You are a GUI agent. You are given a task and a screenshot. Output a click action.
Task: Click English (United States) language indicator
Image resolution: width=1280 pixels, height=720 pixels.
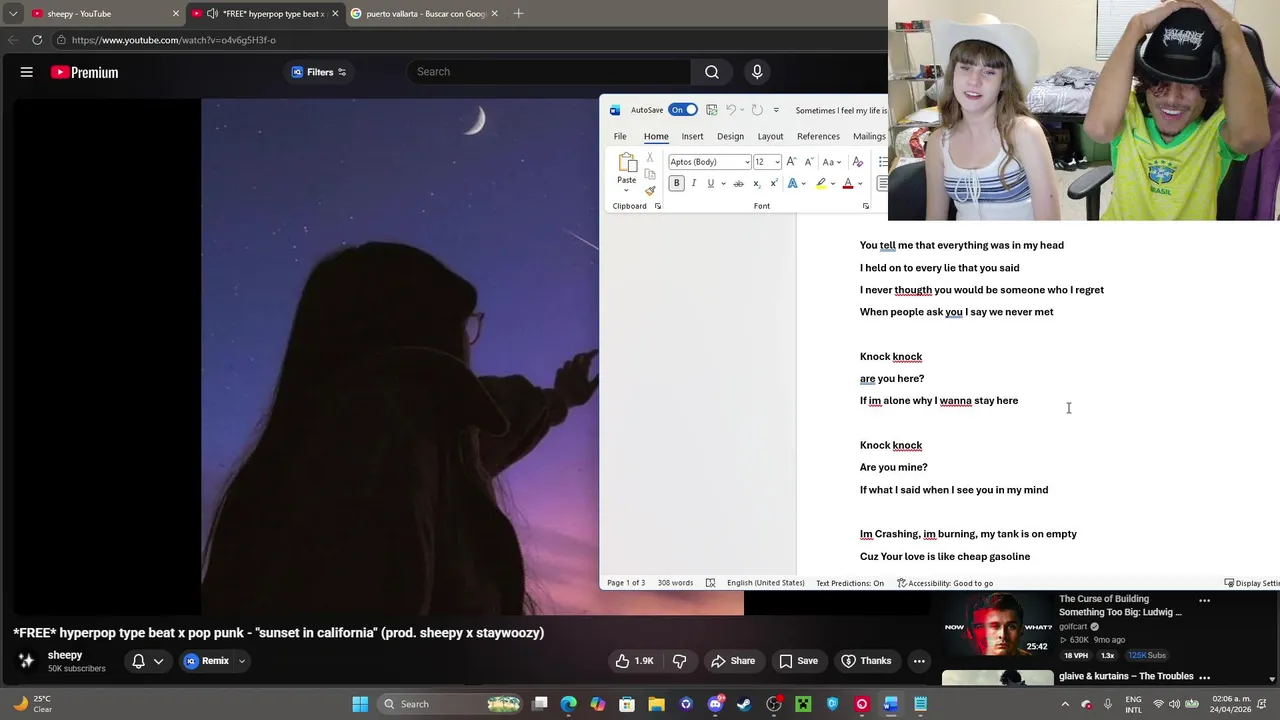[x=766, y=583]
